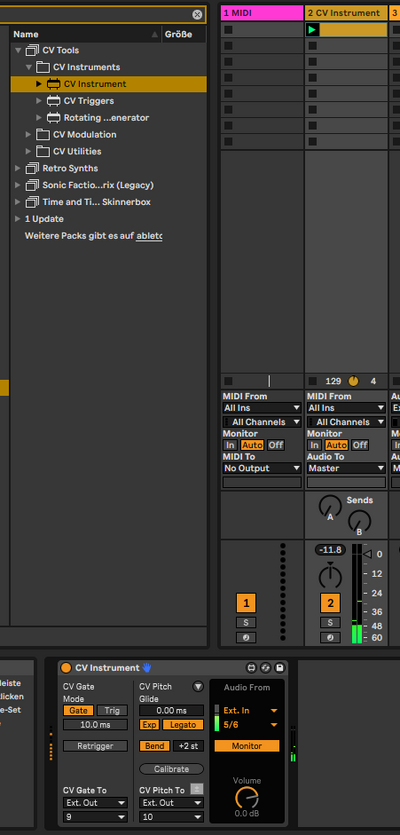Solo track 2 with the S button

[330, 623]
